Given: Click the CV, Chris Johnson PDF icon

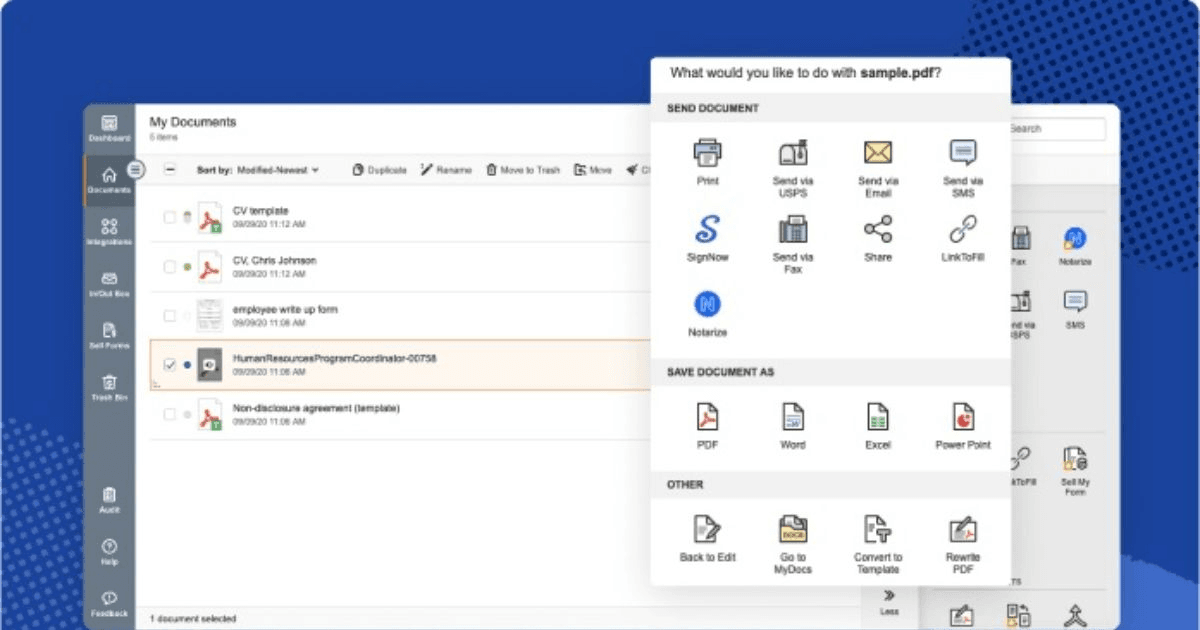Looking at the screenshot, I should click(210, 267).
